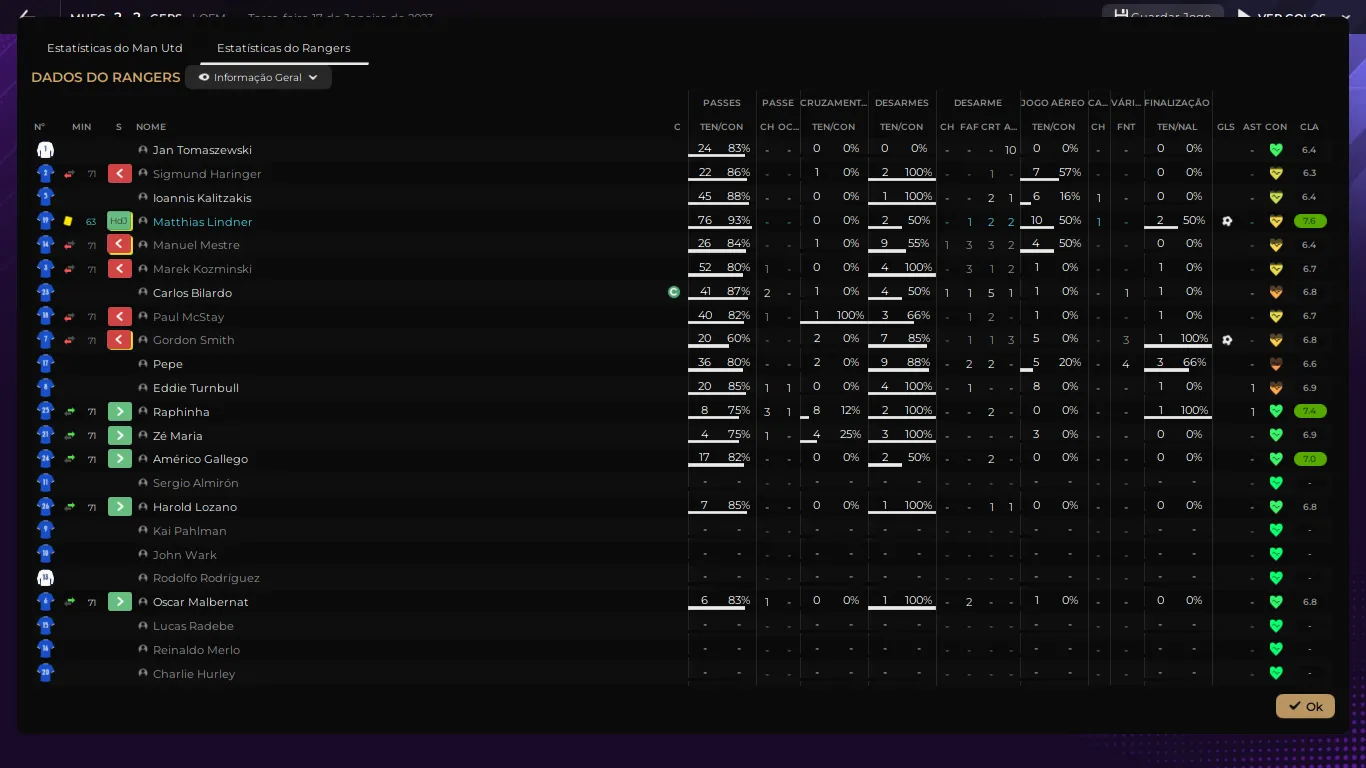Screen dimensions: 1366x768
Task: Select the Estatísticas do Rangers tab
Action: (283, 48)
